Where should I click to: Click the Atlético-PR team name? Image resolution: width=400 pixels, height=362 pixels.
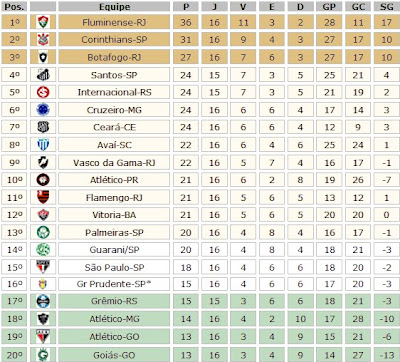pos(114,180)
